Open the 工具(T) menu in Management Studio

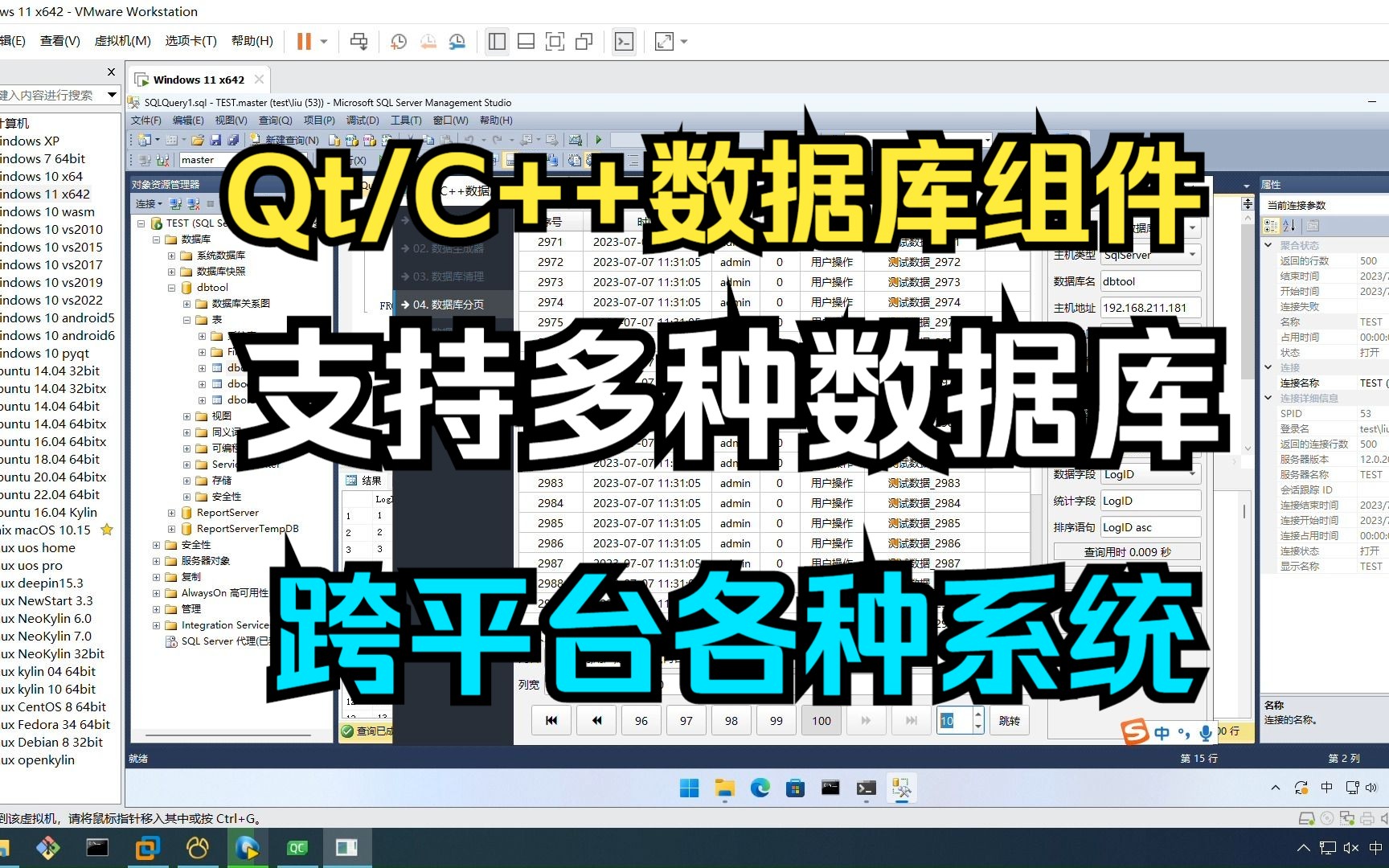[x=406, y=121]
